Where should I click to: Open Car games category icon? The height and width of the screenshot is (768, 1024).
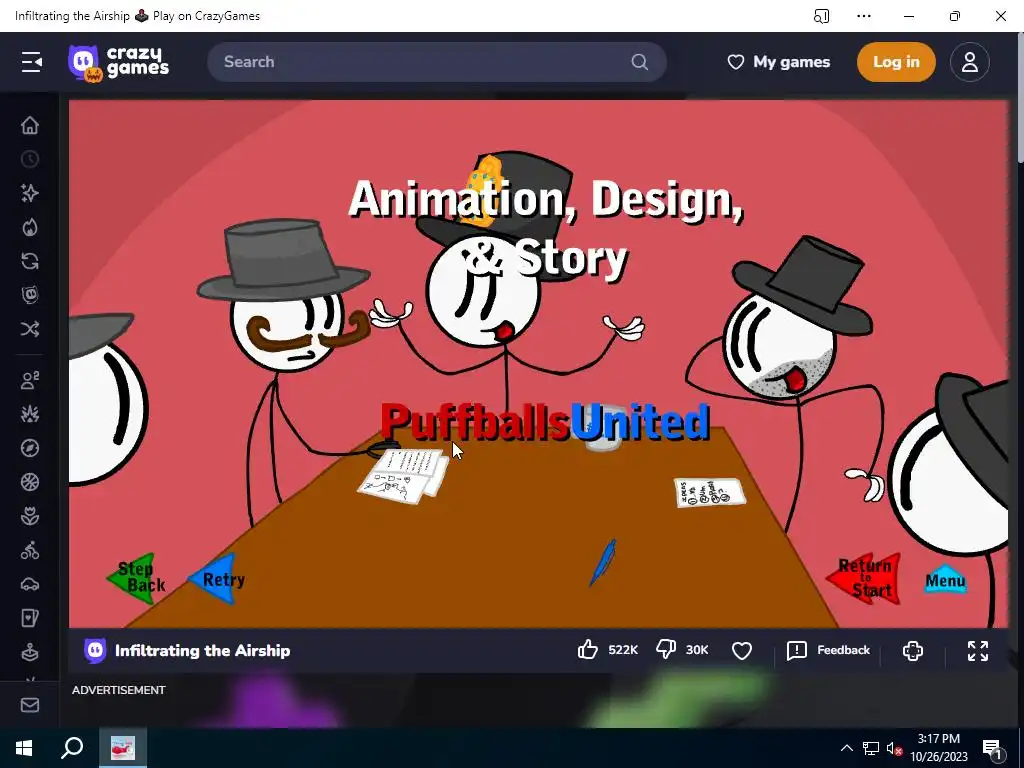(30, 584)
